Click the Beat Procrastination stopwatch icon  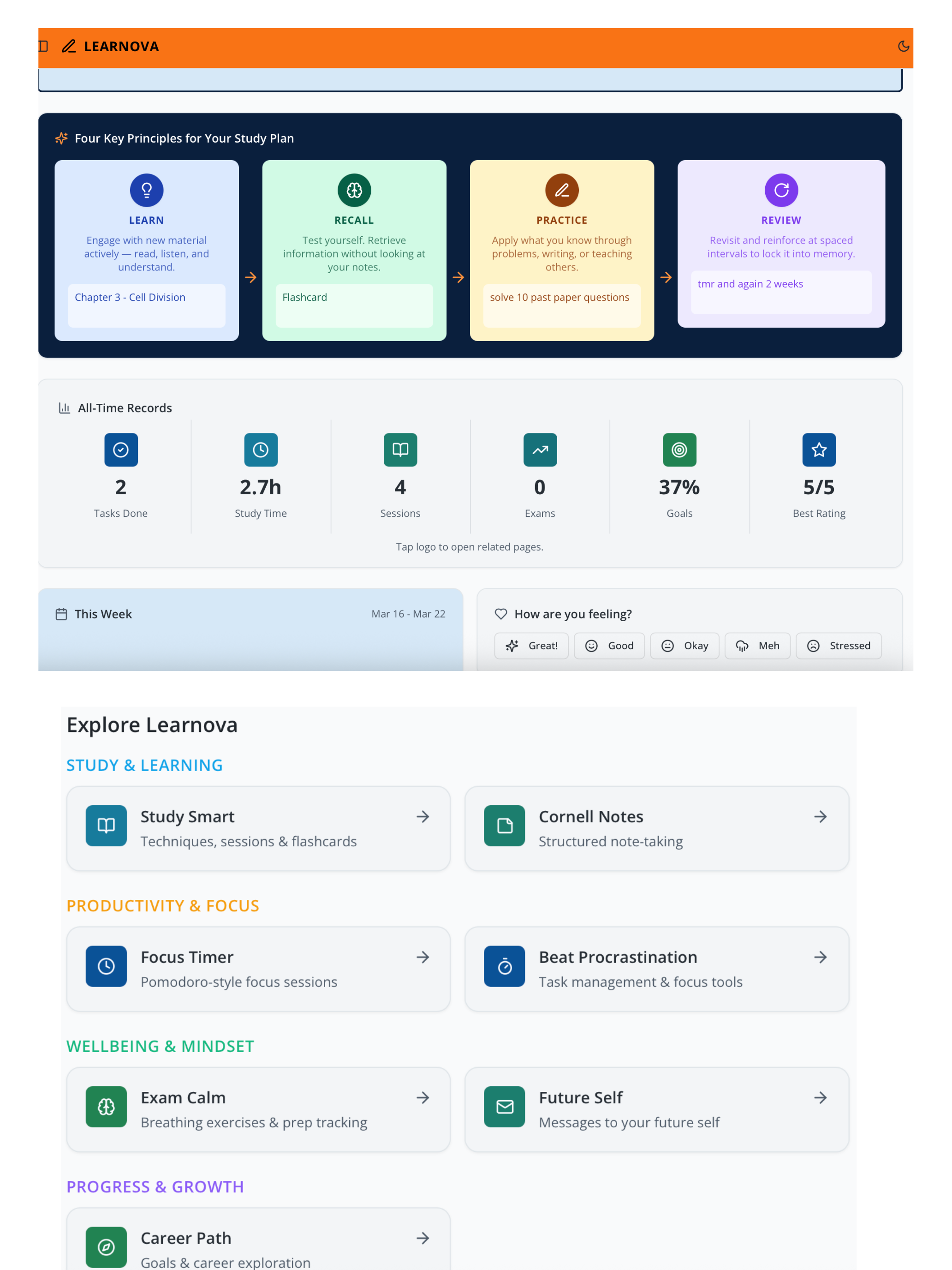pyautogui.click(x=505, y=966)
